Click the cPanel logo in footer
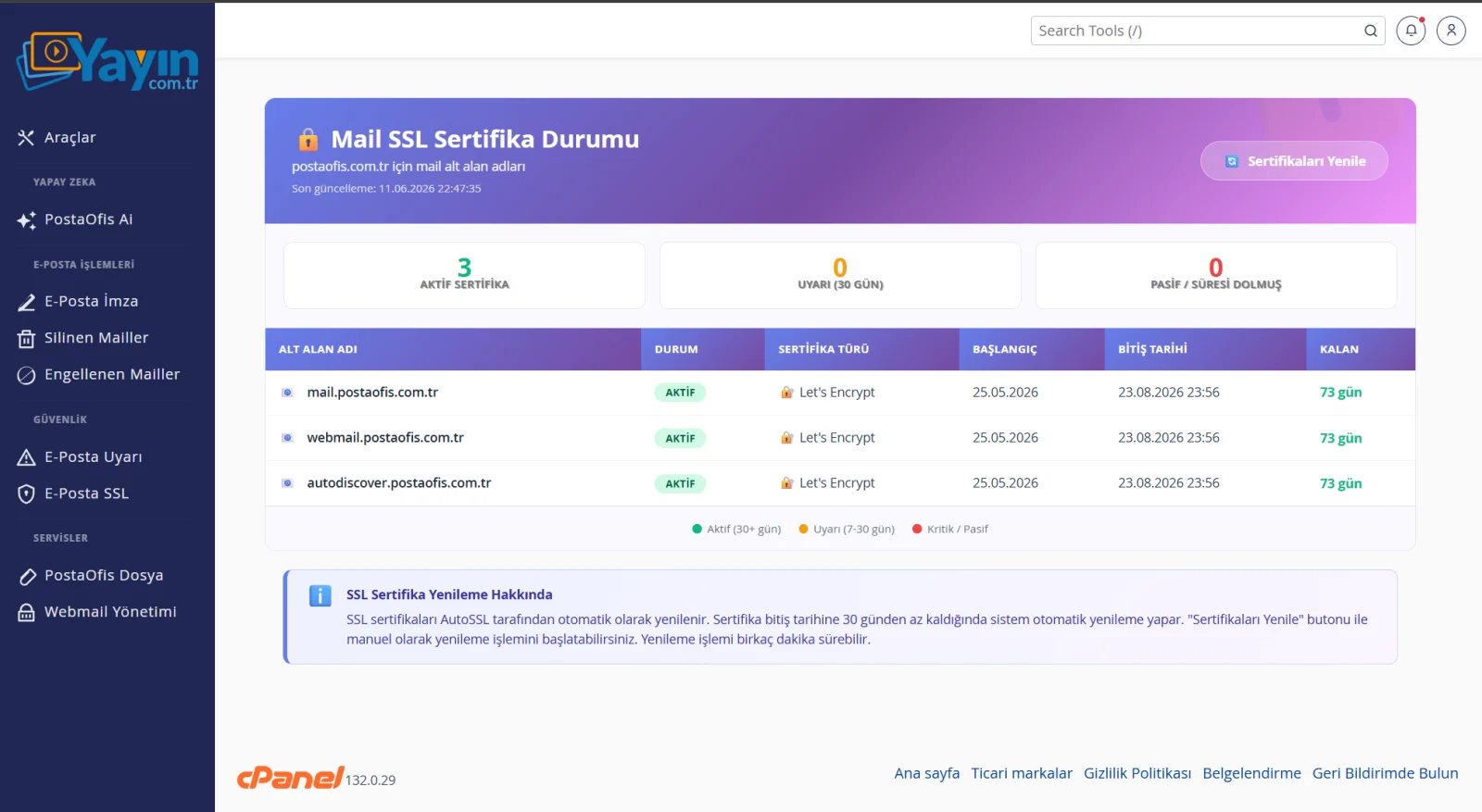Viewport: 1482px width, 812px height. [290, 777]
